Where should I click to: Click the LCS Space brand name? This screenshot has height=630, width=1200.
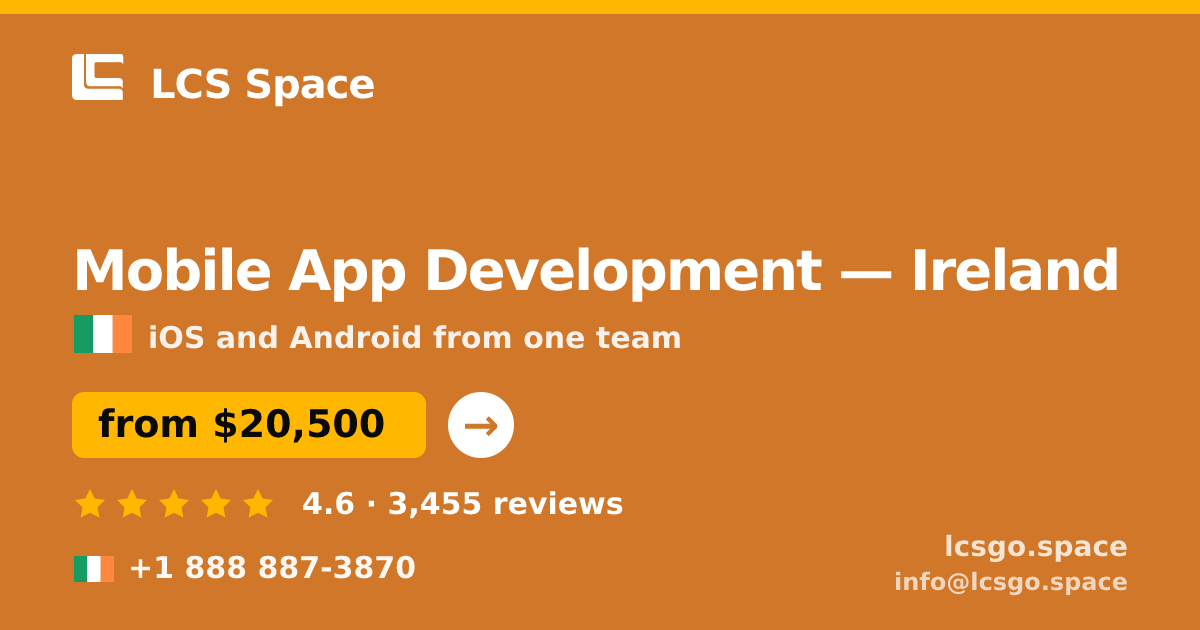262,84
